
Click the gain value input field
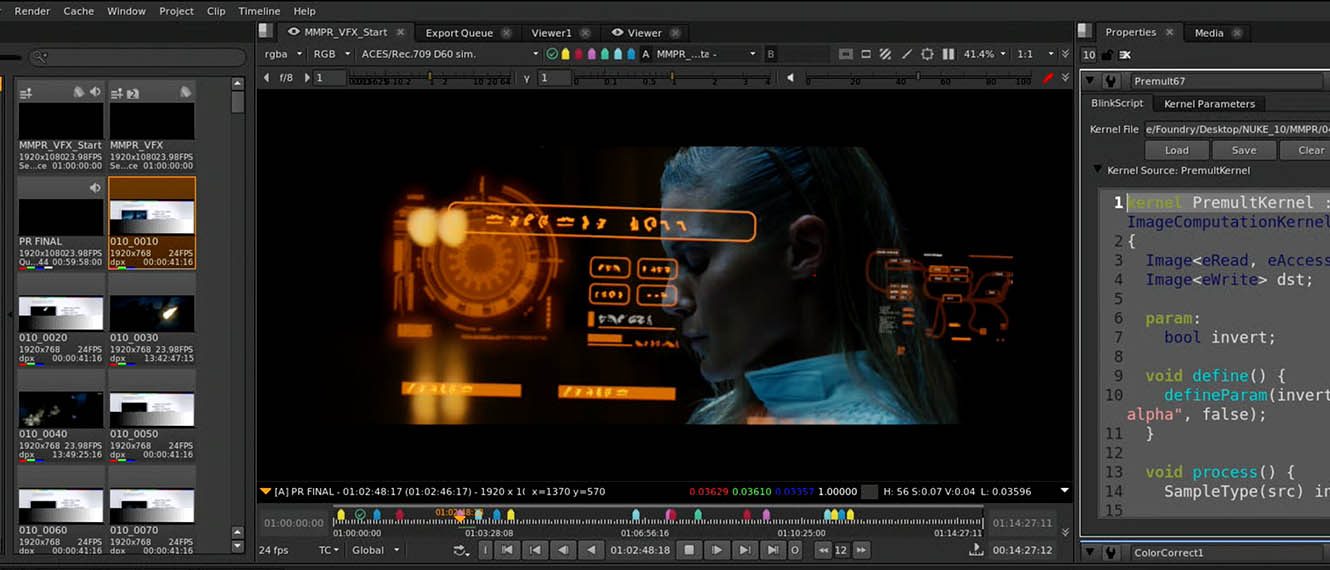pos(330,78)
